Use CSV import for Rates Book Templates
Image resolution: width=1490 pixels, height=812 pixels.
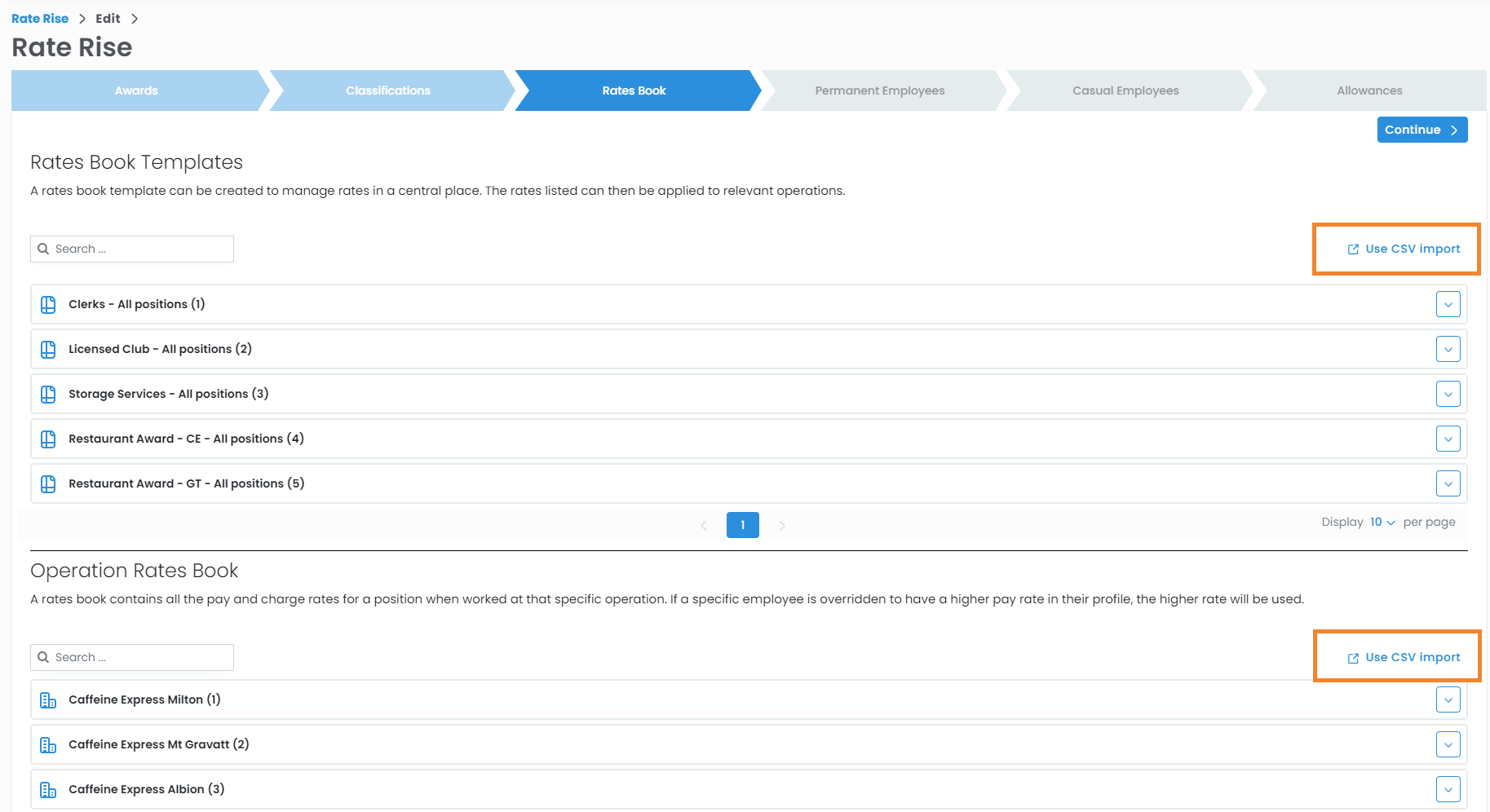point(1404,249)
